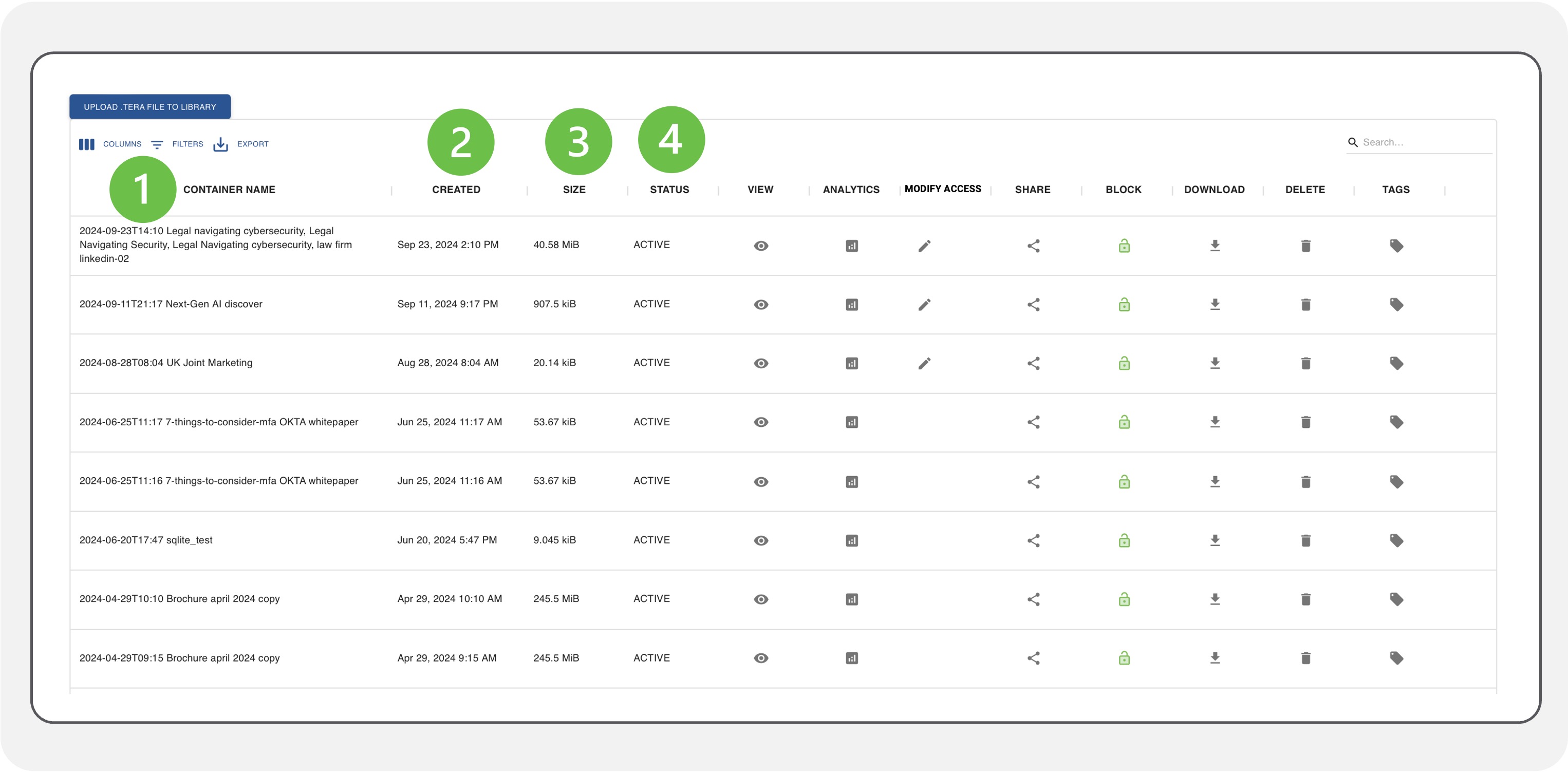Open analytics for Legal navigating cybersecurity

[x=852, y=246]
